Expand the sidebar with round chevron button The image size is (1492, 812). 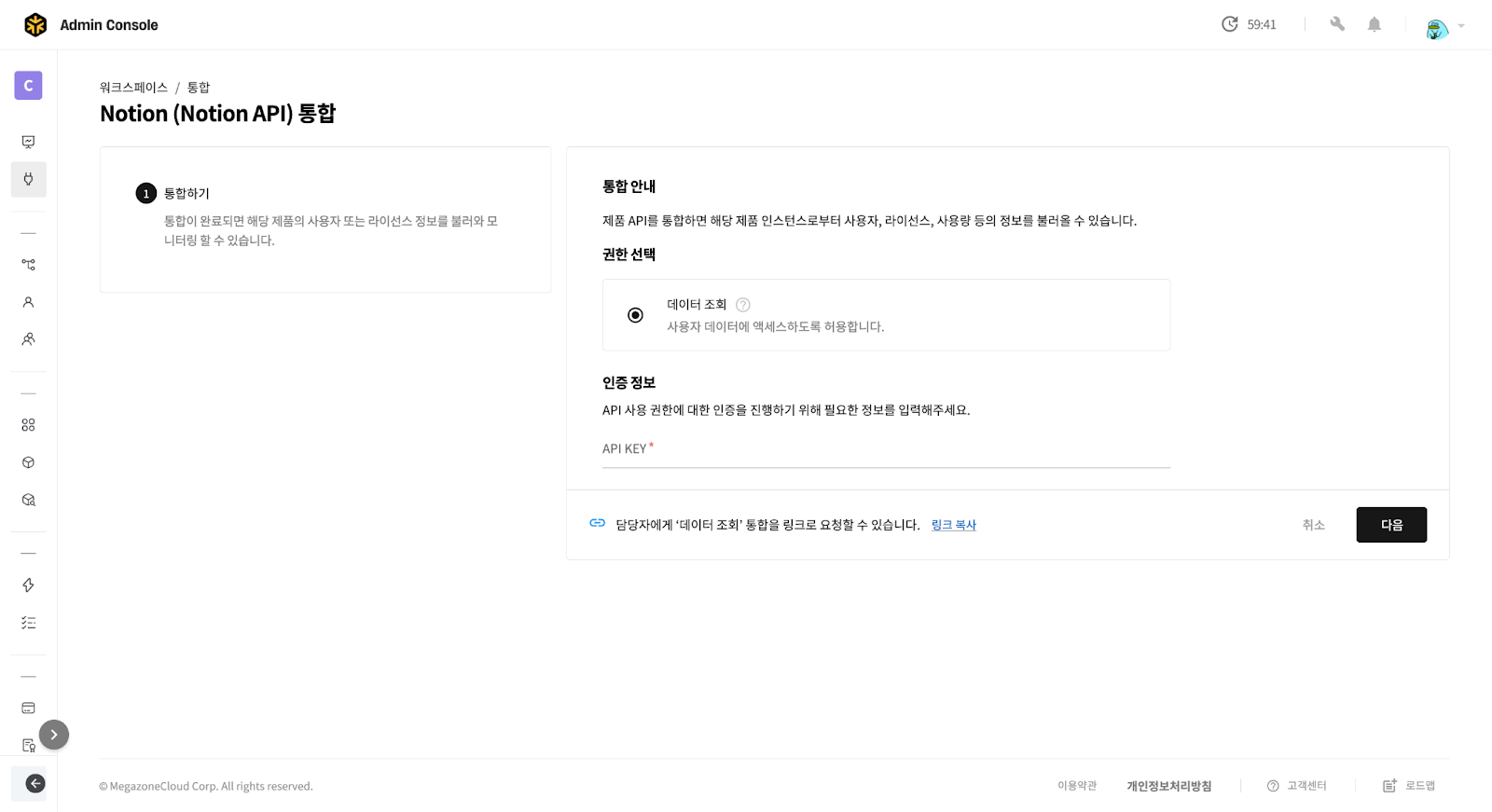pos(54,735)
